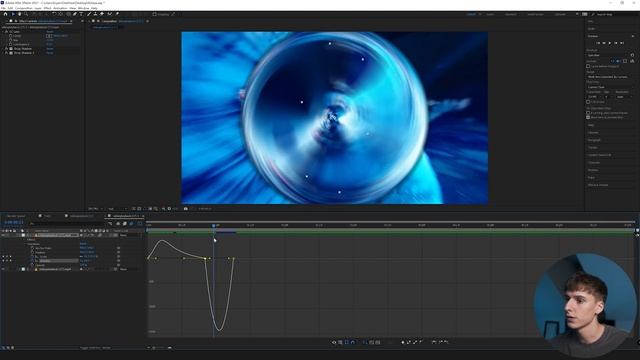The image size is (640, 360).
Task: Select the Puppet Pin tool
Action: click(117, 14)
